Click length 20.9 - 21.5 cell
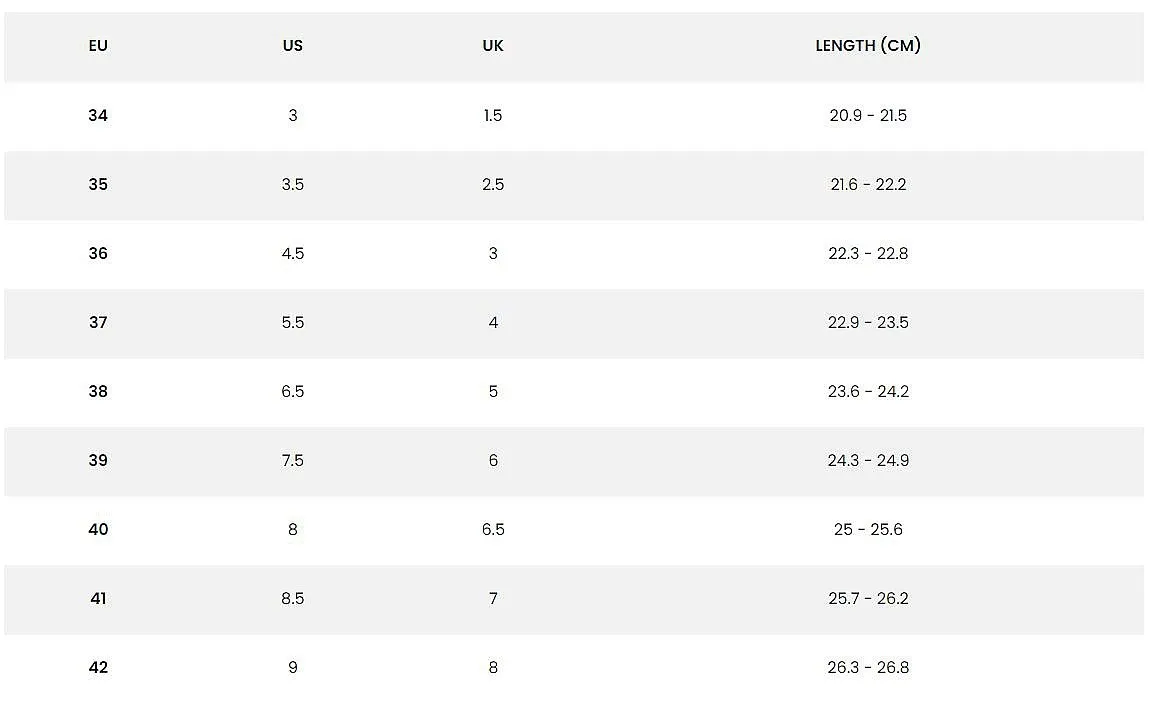Screen dimensions: 1155x716 pyautogui.click(x=868, y=116)
